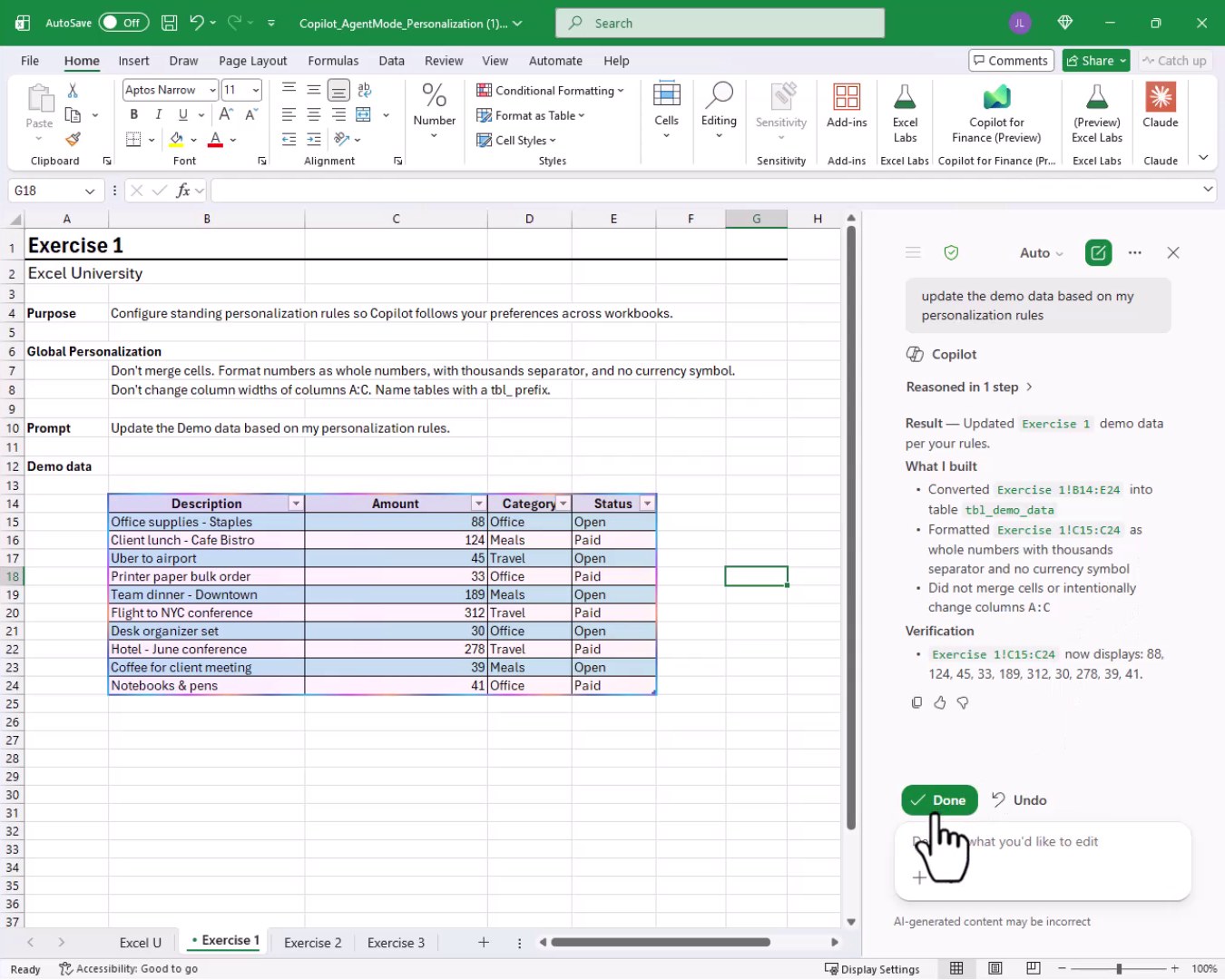This screenshot has height=980, width=1225.
Task: Click the green Done button
Action: pyautogui.click(x=939, y=800)
